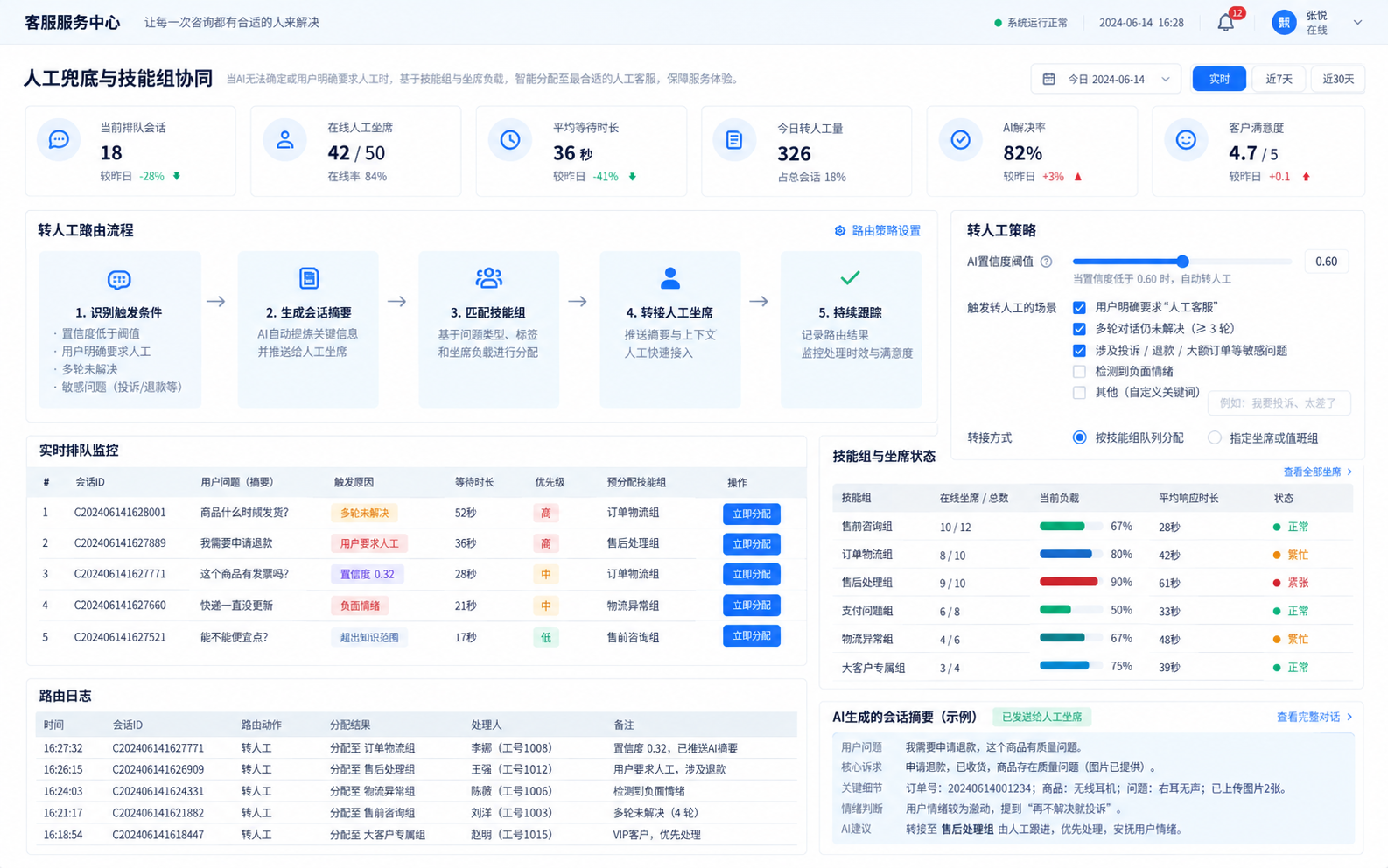Open the notification bell with 12 alerts
This screenshot has width=1388, height=868.
point(1226,23)
